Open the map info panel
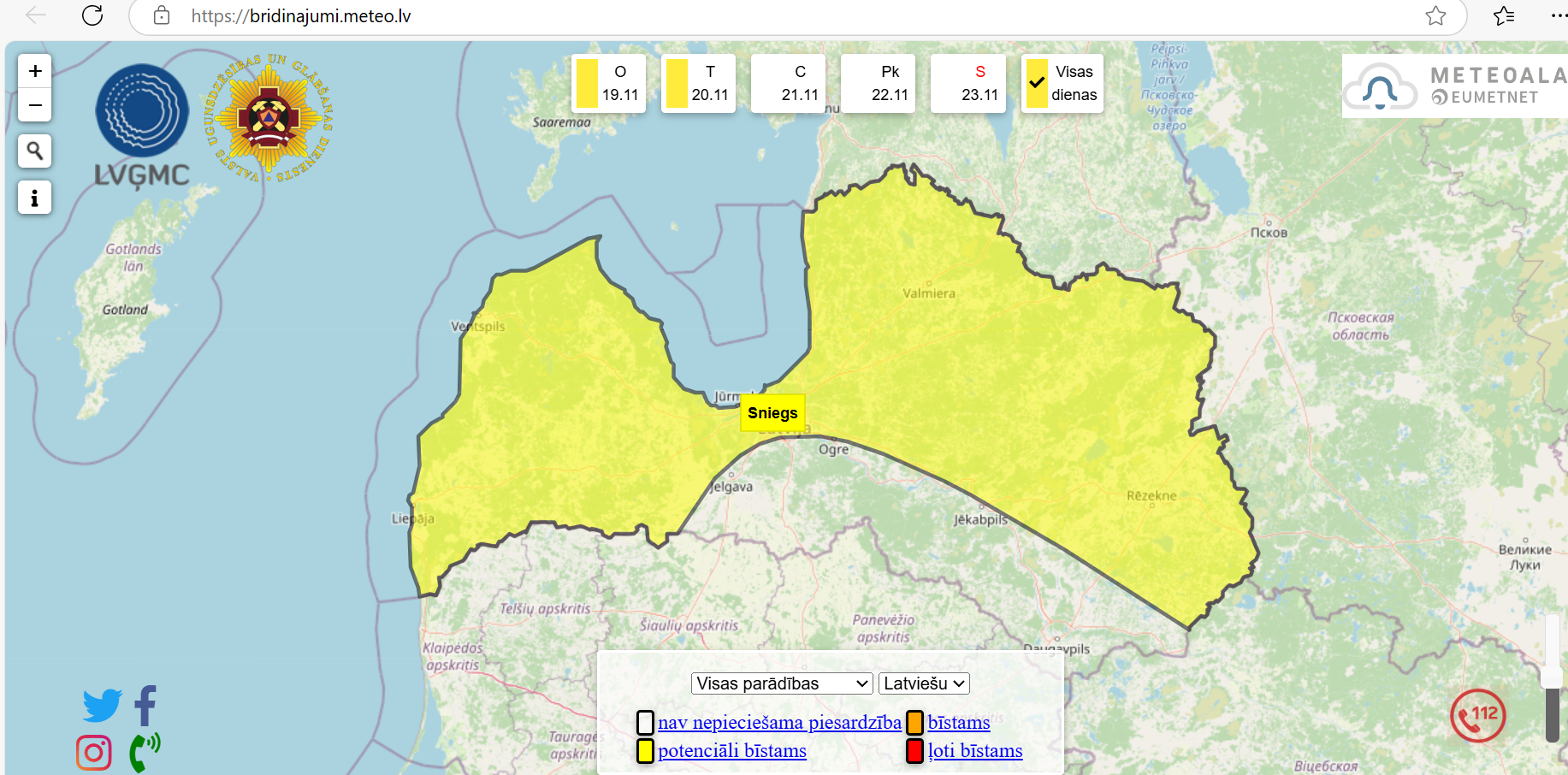 [35, 198]
